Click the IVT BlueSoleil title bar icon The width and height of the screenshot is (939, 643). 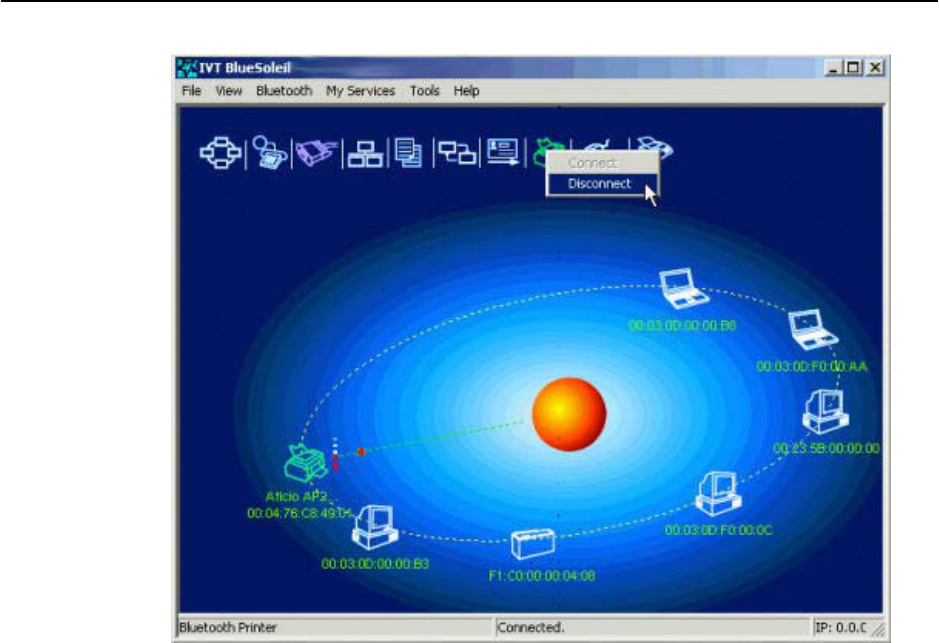pyautogui.click(x=187, y=68)
